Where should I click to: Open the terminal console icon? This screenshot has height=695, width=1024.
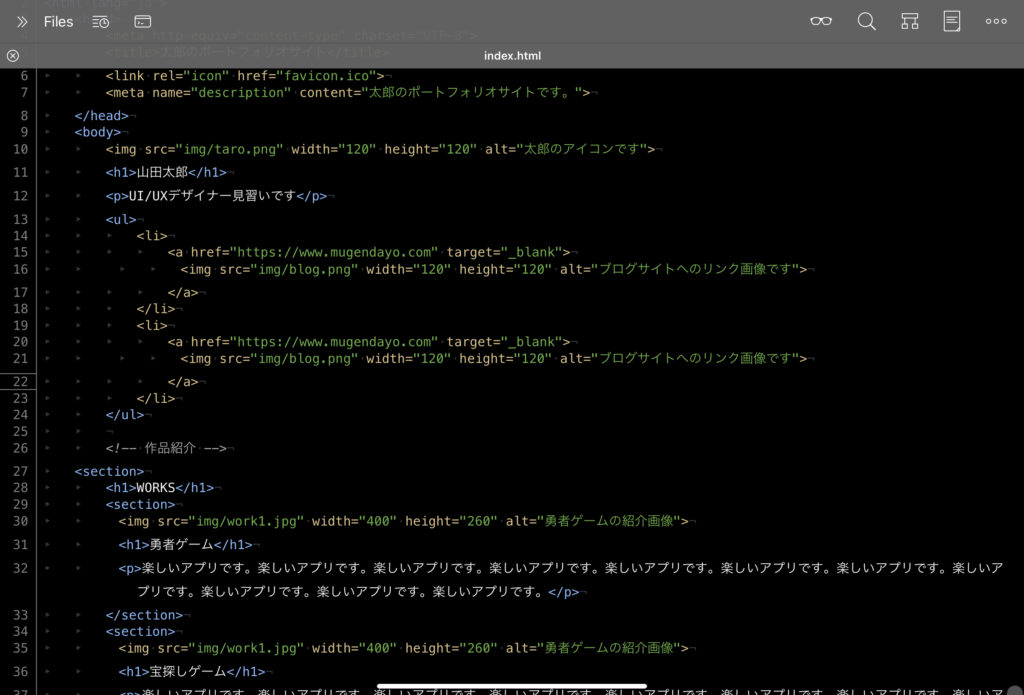143,21
